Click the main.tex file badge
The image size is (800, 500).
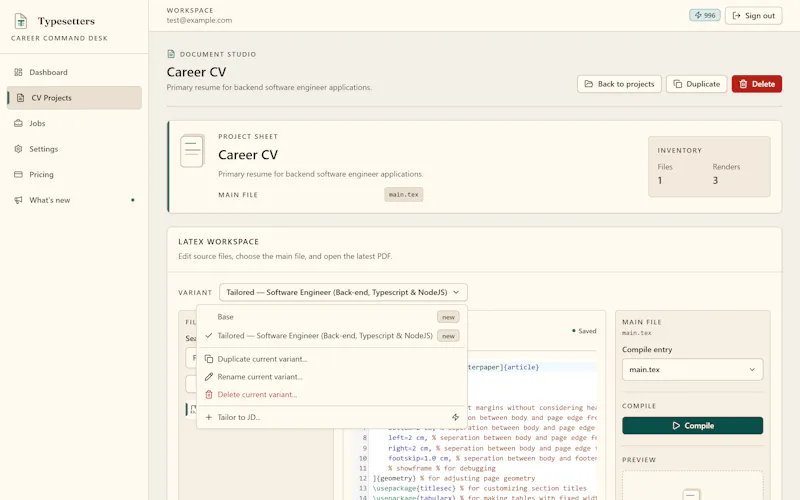(x=404, y=194)
